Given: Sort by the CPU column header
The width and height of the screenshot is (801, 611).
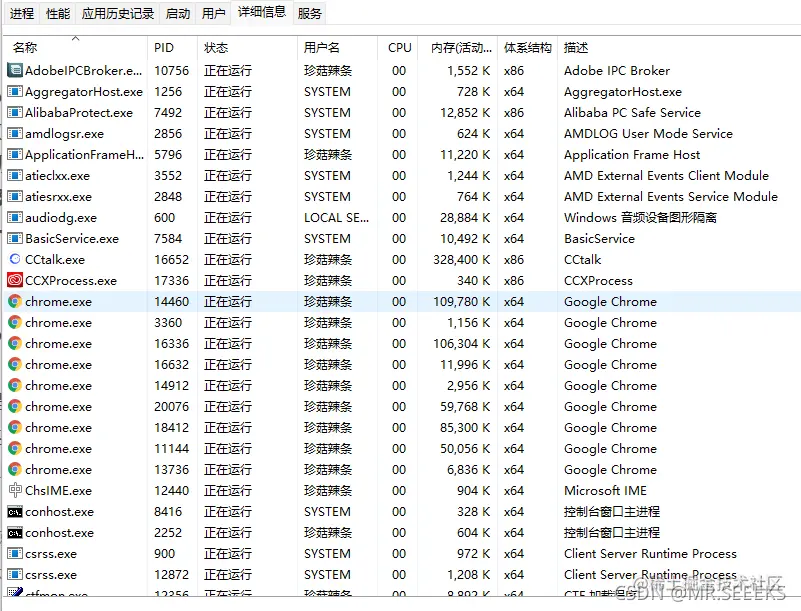Looking at the screenshot, I should point(397,48).
